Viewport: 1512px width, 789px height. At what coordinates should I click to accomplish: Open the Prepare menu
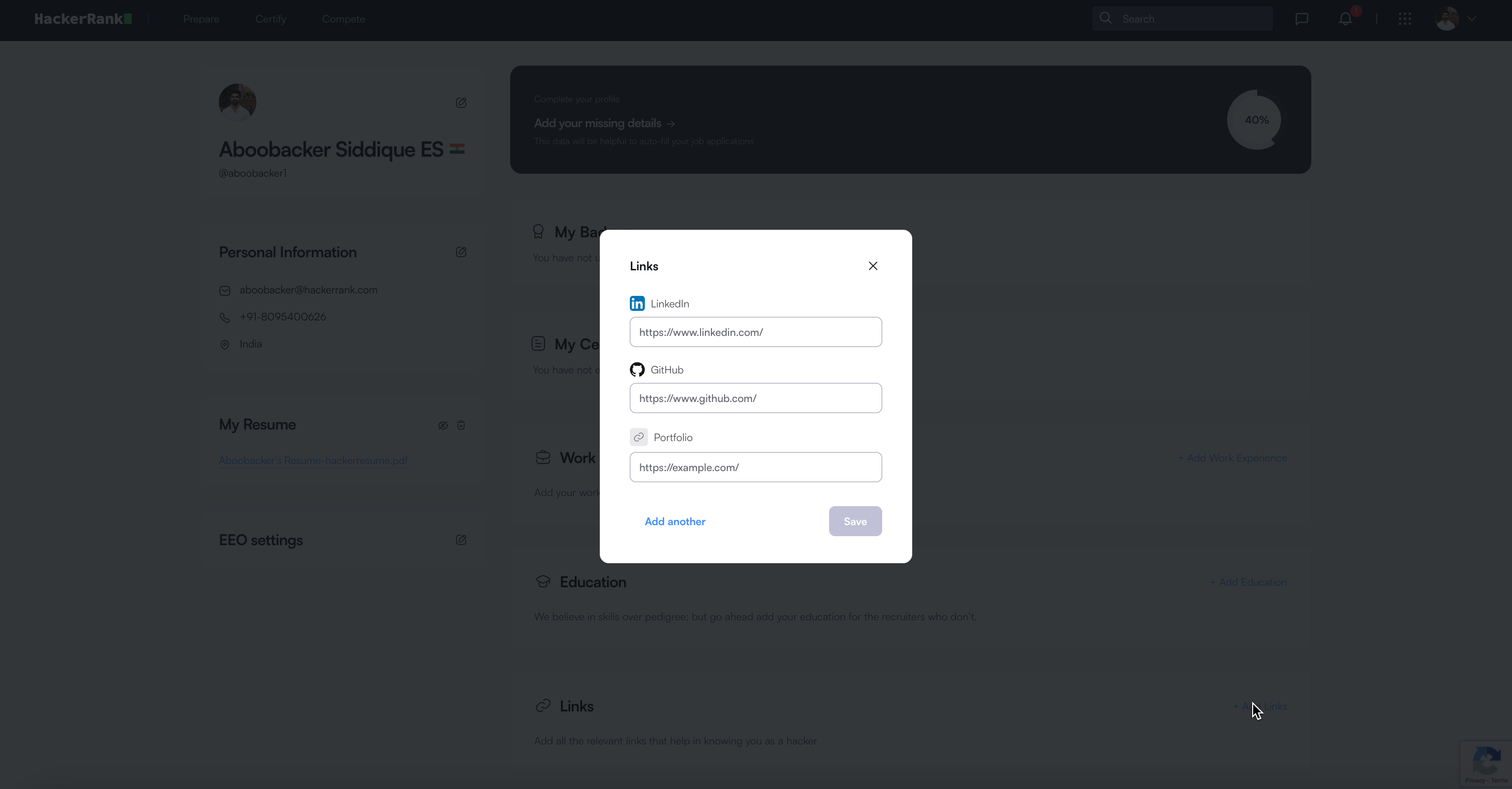click(x=201, y=19)
